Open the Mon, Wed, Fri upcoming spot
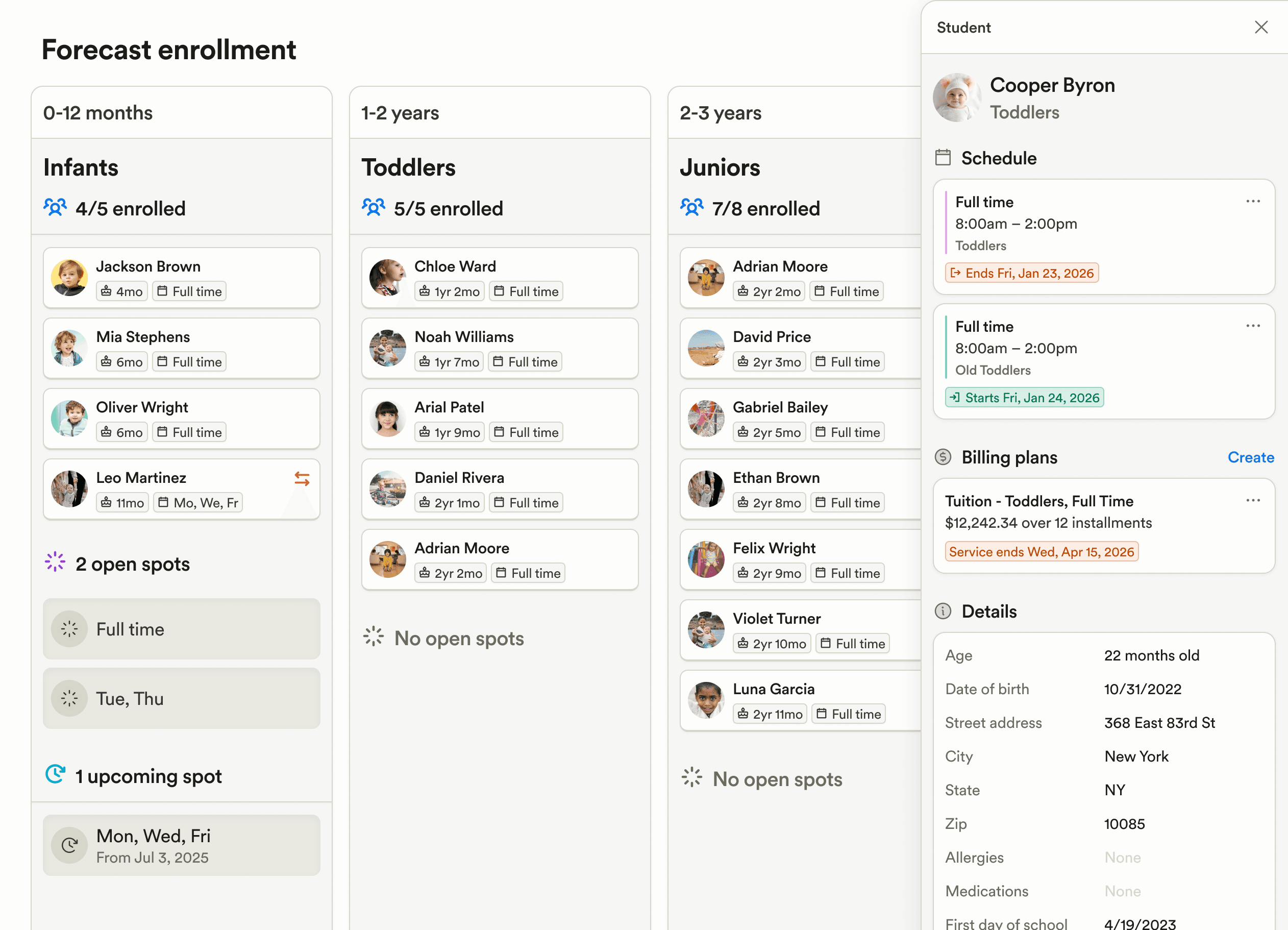 [181, 845]
